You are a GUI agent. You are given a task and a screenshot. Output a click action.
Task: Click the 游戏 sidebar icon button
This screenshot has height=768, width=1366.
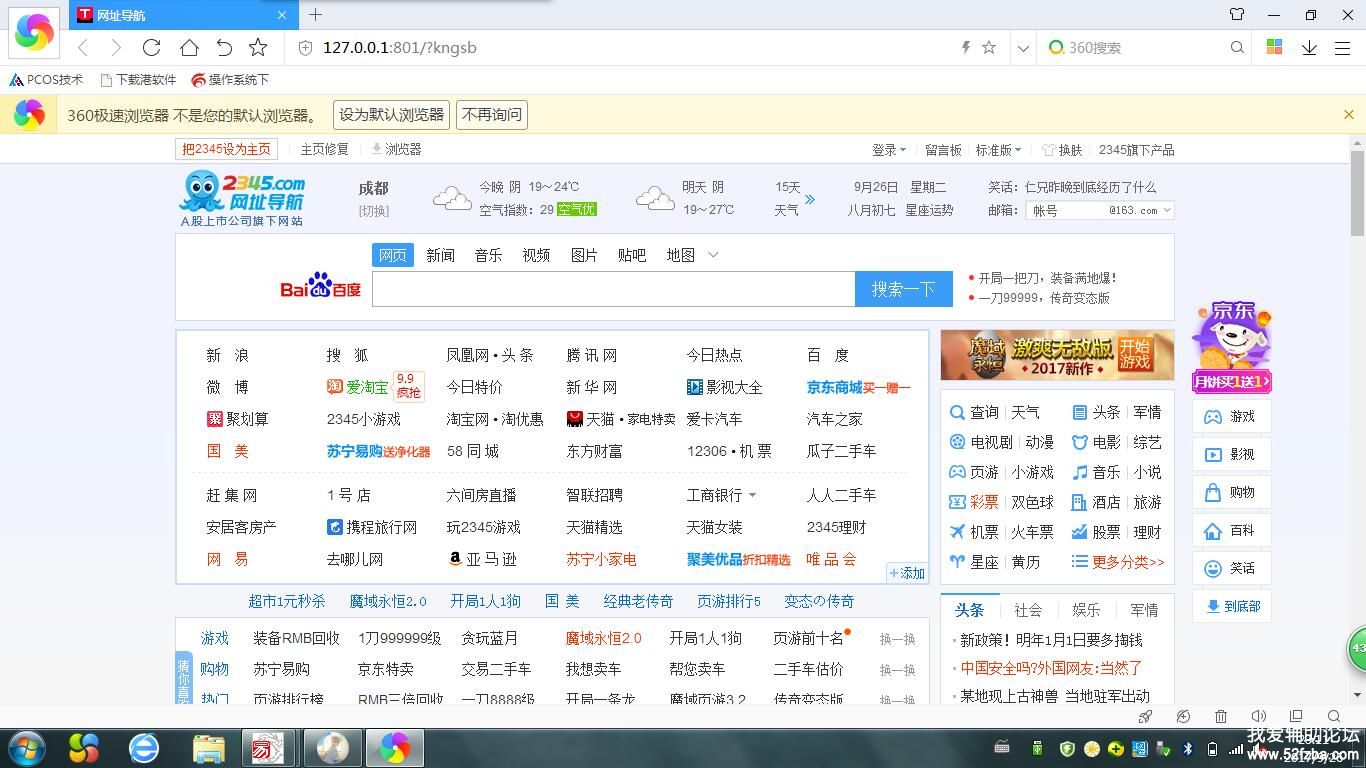point(1231,416)
